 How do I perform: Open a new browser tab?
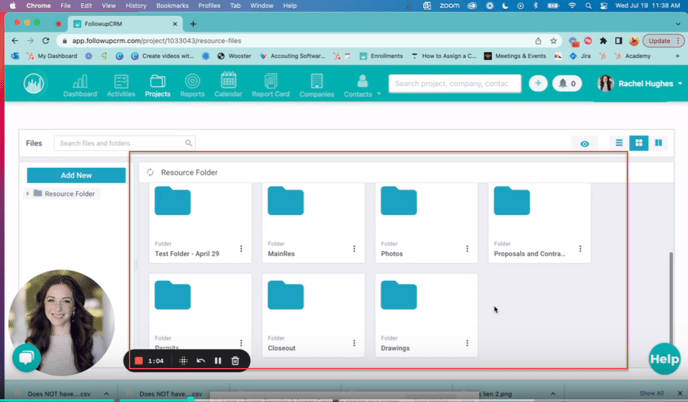[x=193, y=24]
